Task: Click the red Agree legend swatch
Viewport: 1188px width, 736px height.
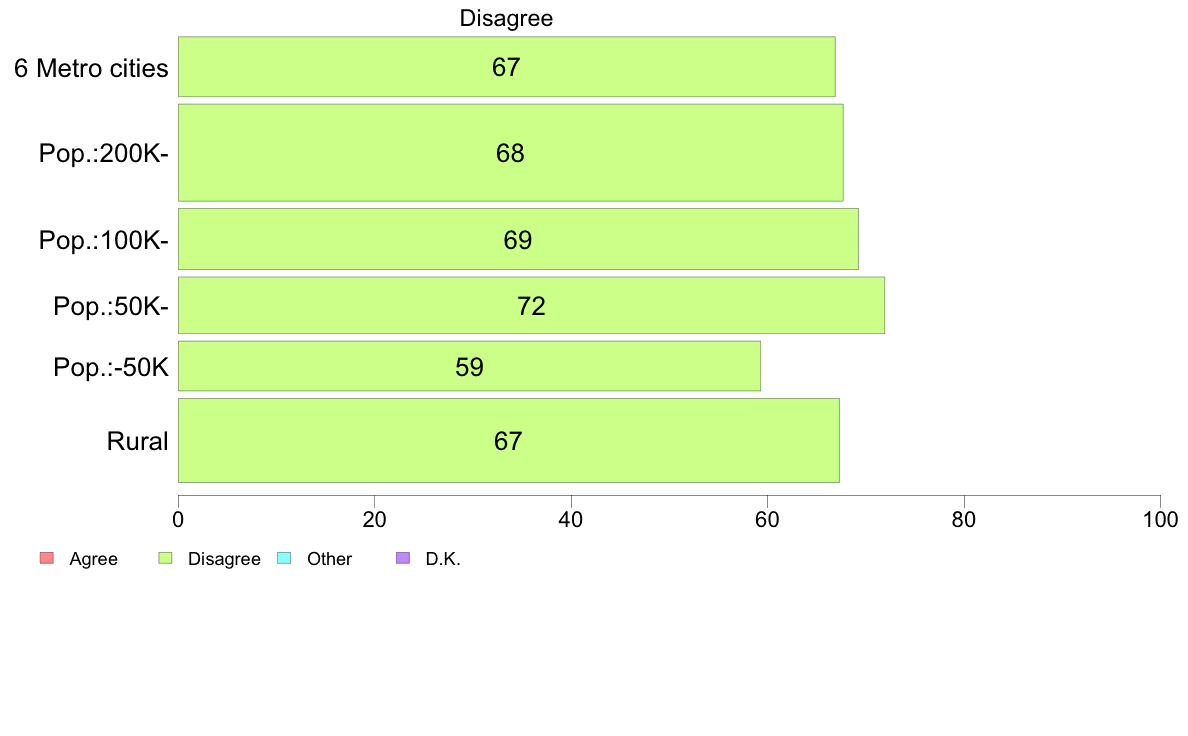Action: 47,559
